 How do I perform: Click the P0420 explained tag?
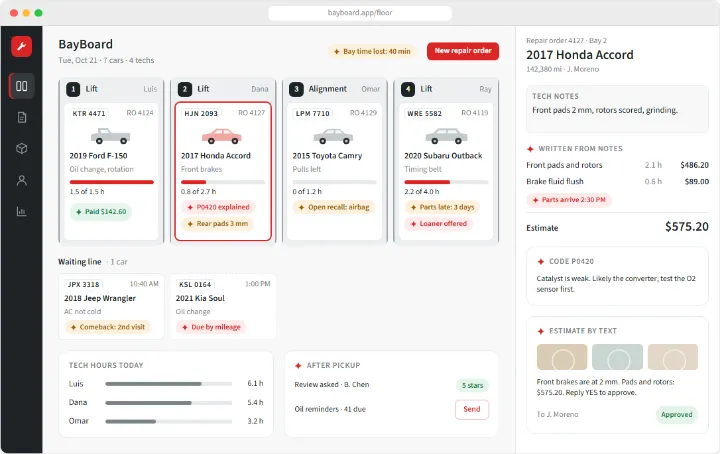(218, 207)
